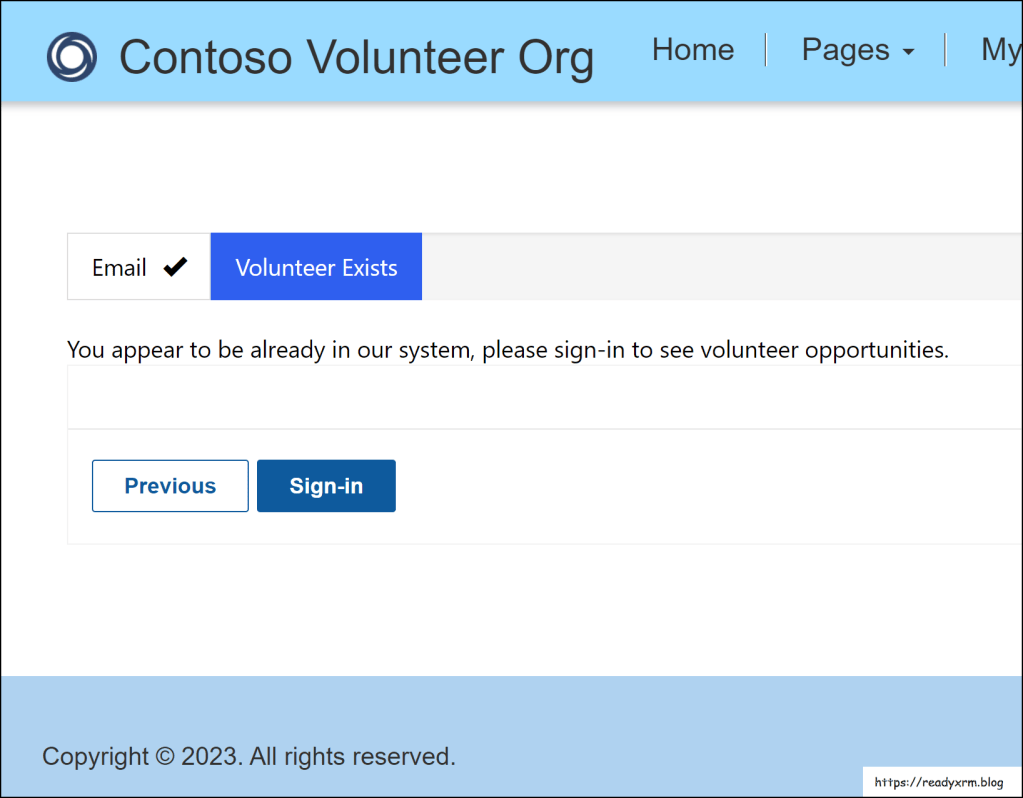The height and width of the screenshot is (798, 1023).
Task: Click the already in our system message
Action: click(507, 350)
